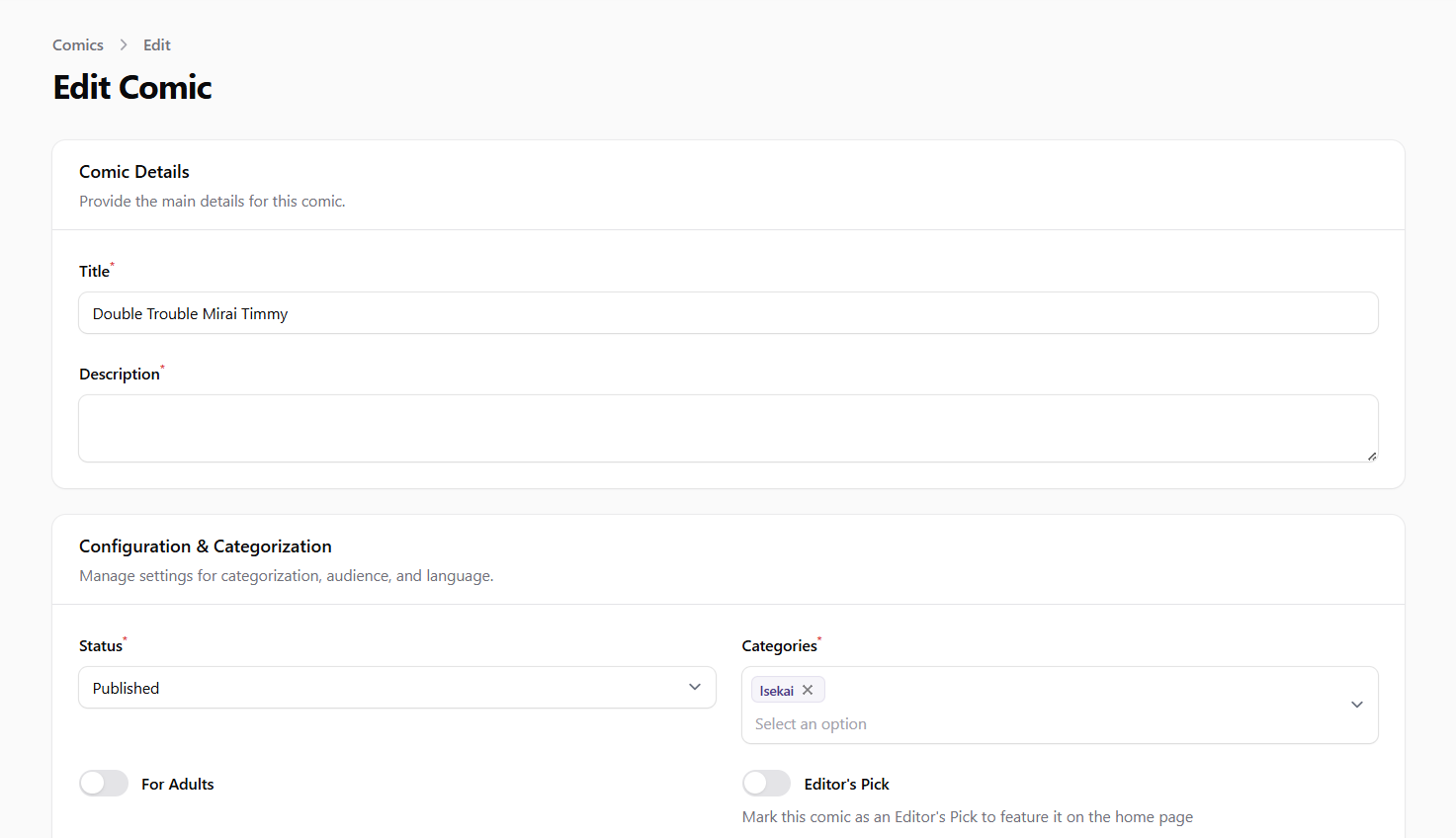Click the Editor's Pick label text
Image resolution: width=1456 pixels, height=838 pixels.
click(x=846, y=784)
